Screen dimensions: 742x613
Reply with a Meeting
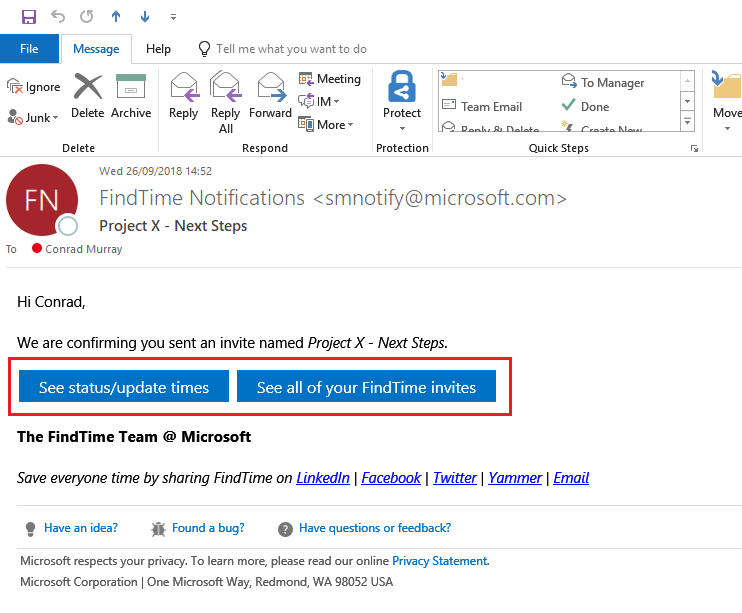pyautogui.click(x=330, y=79)
